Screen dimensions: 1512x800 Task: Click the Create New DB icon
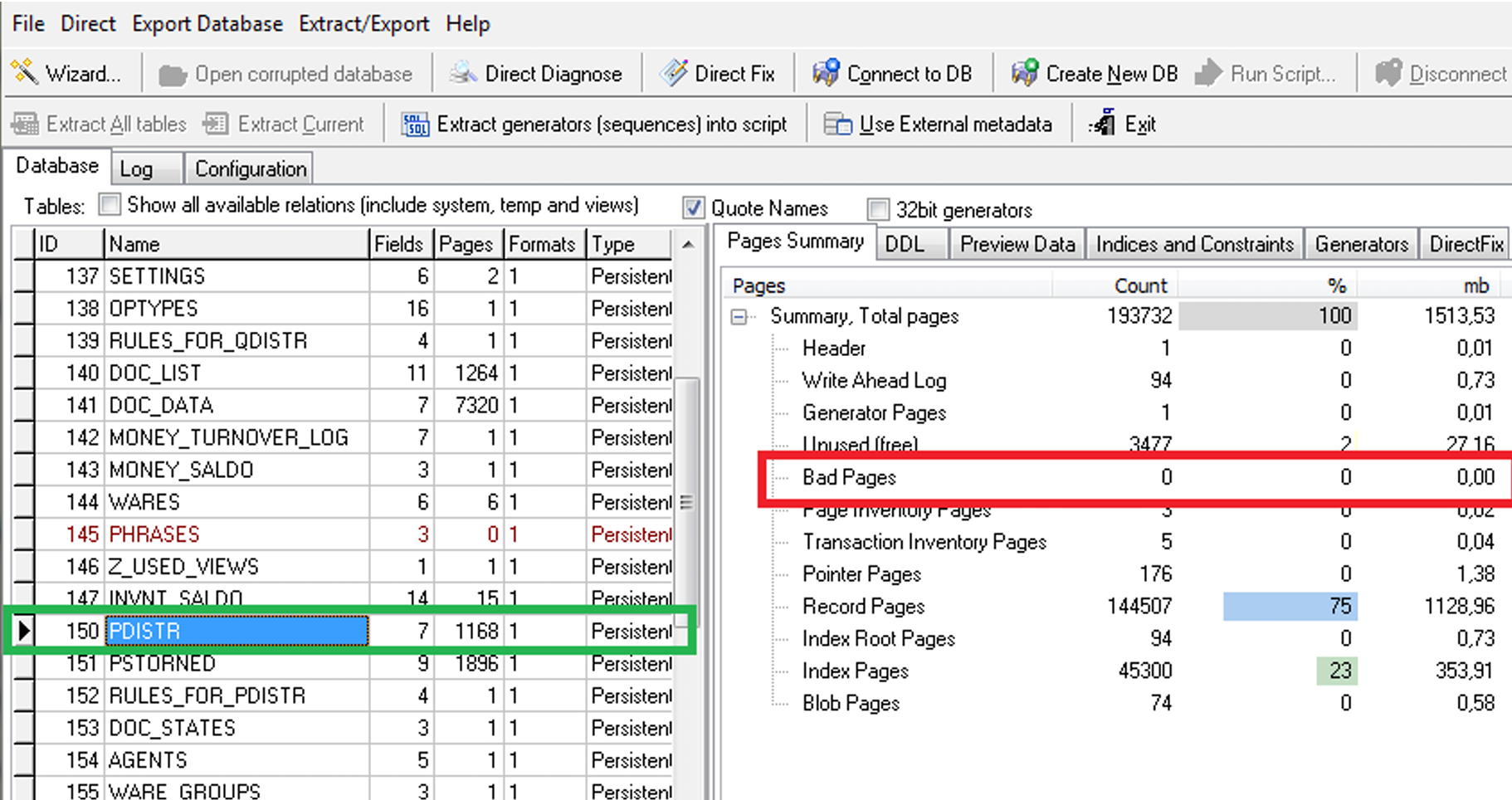(1025, 73)
